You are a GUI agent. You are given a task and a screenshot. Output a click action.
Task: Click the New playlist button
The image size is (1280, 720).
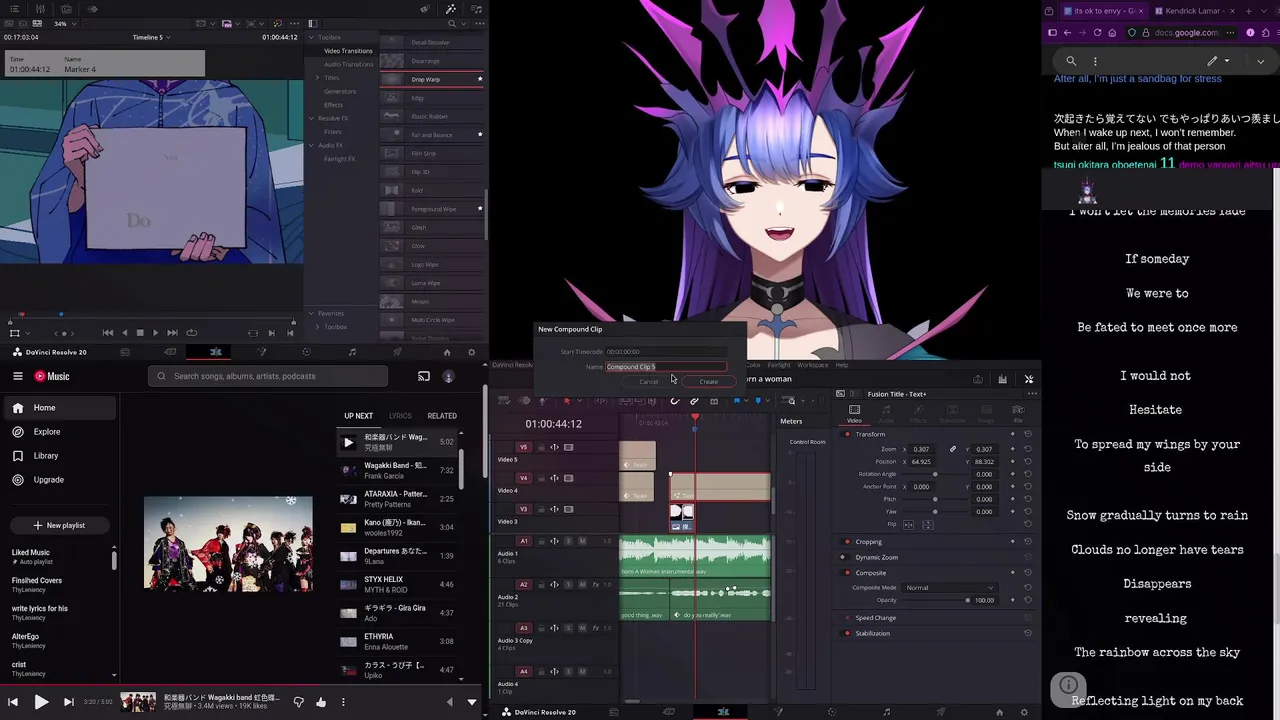pyautogui.click(x=58, y=525)
